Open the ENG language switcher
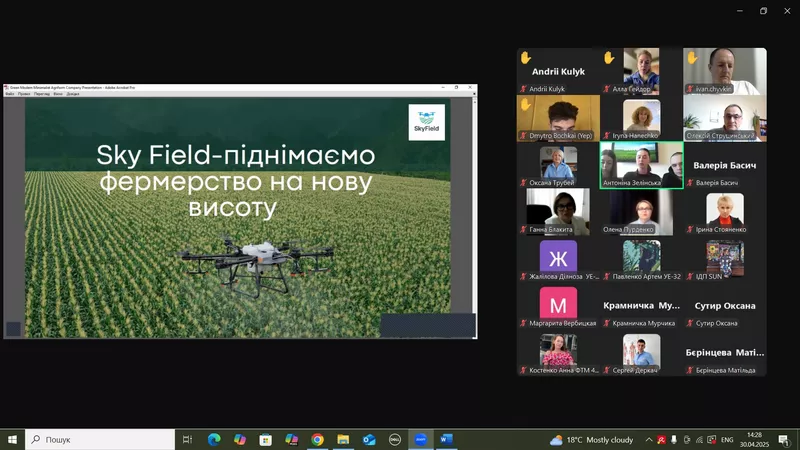Screen dimensions: 800x450 727,440
